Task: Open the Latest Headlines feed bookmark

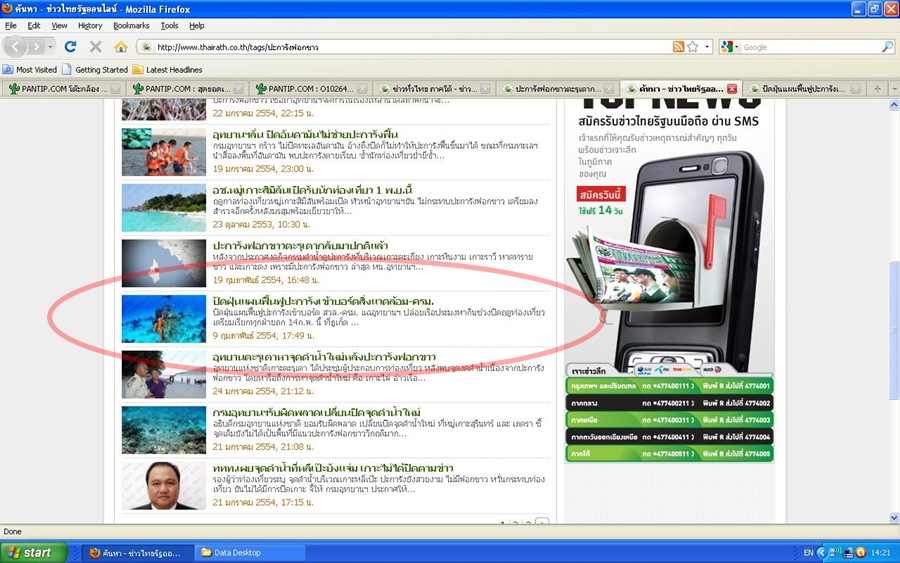Action: (x=168, y=69)
